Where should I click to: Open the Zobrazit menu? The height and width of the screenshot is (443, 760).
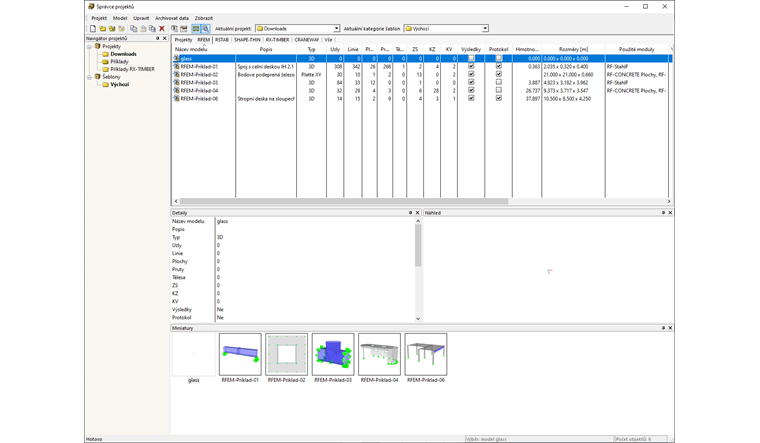(204, 18)
